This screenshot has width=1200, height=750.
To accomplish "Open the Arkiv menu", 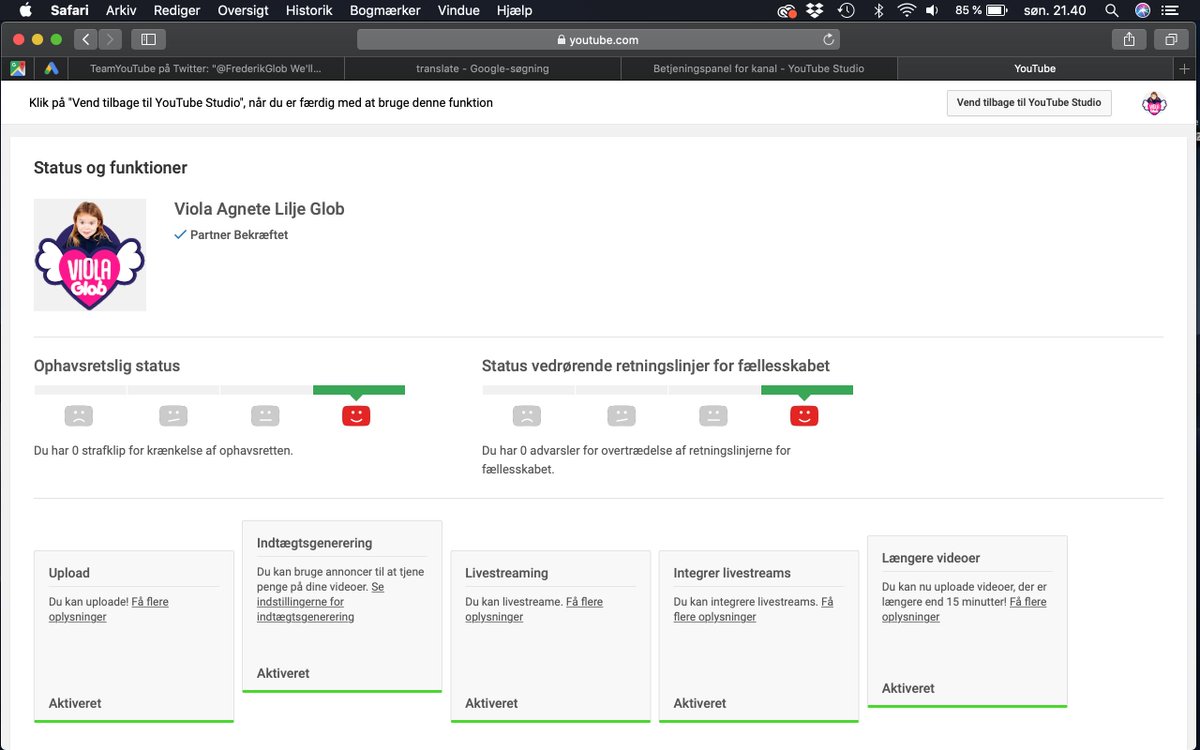I will click(121, 11).
